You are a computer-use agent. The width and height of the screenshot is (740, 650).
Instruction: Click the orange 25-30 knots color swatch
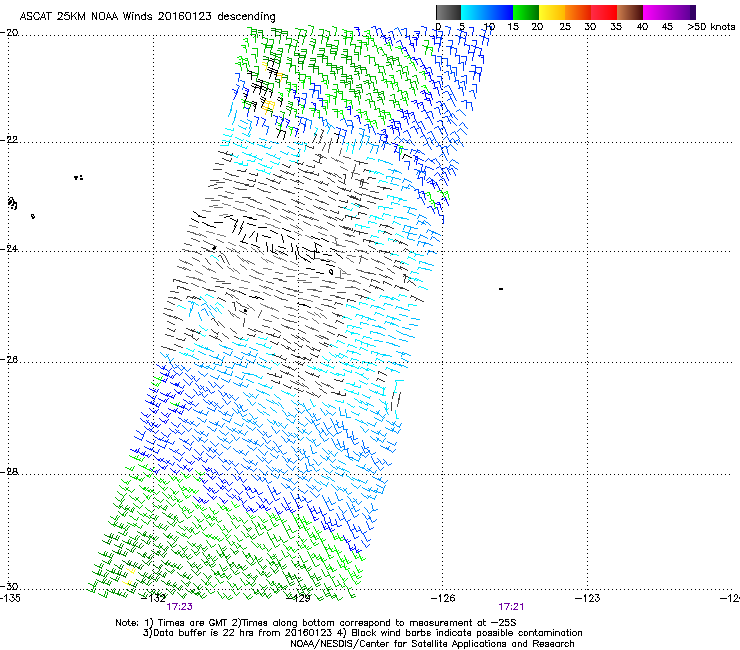pos(578,12)
